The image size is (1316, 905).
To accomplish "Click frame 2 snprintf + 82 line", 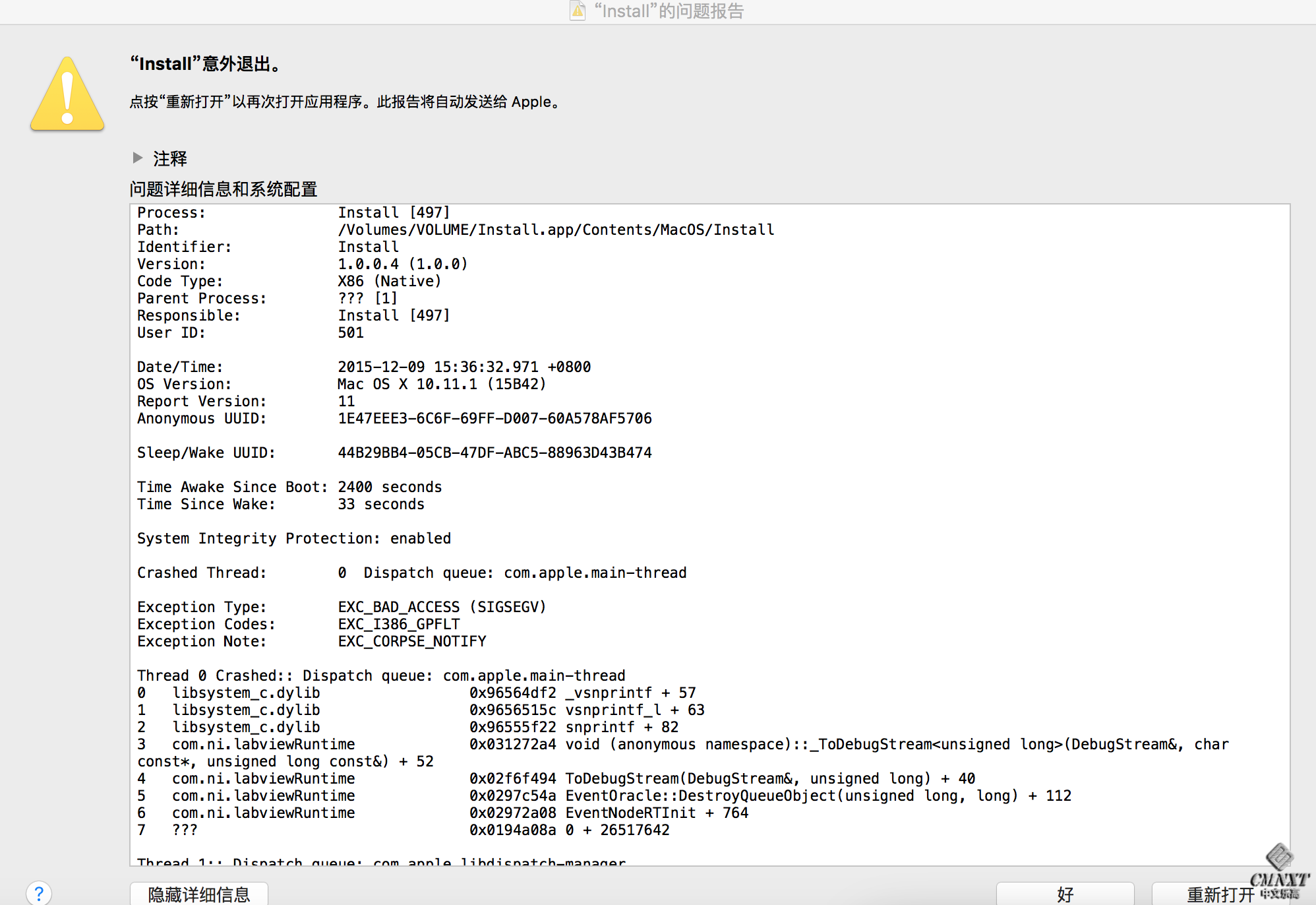I will 407,727.
